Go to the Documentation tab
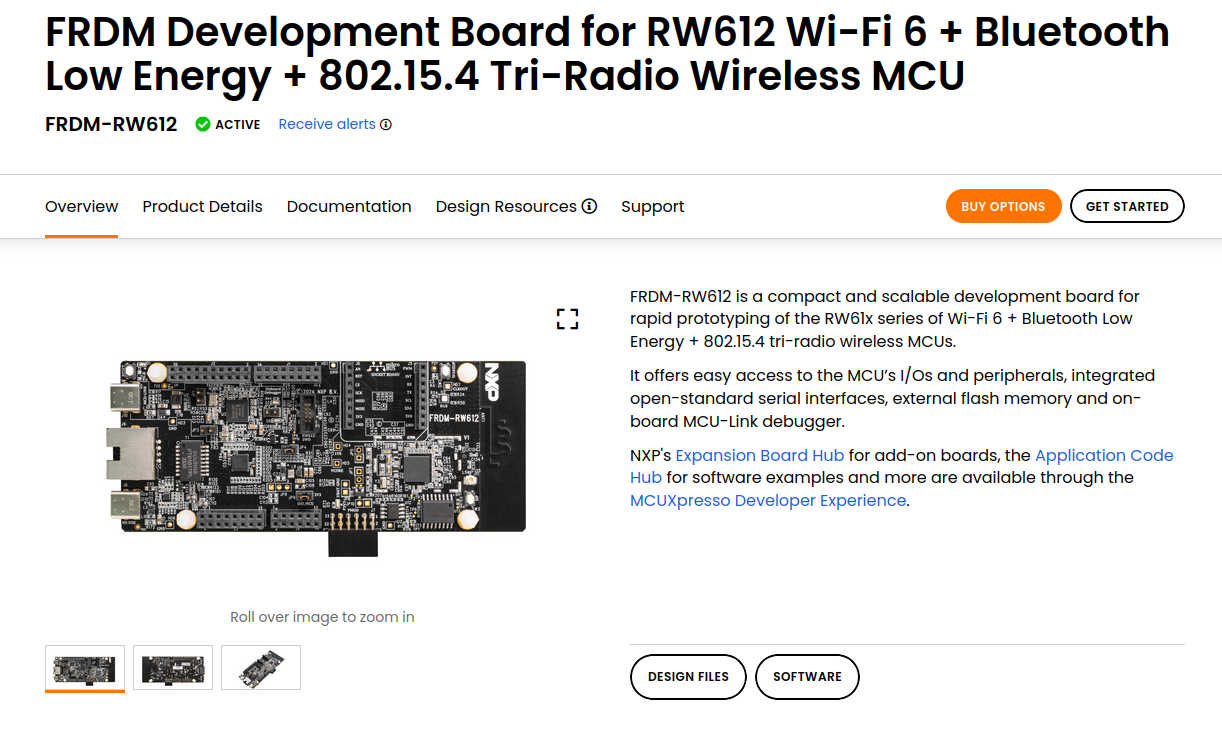The width and height of the screenshot is (1222, 732). click(x=349, y=207)
